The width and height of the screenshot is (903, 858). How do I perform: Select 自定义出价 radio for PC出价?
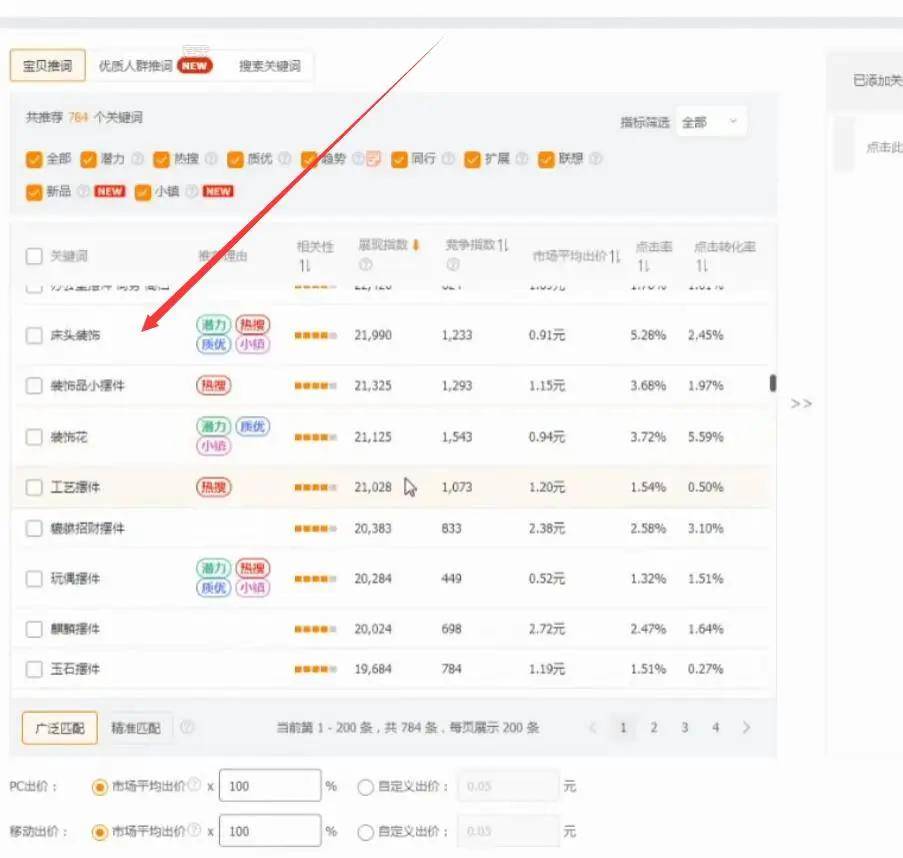click(365, 787)
